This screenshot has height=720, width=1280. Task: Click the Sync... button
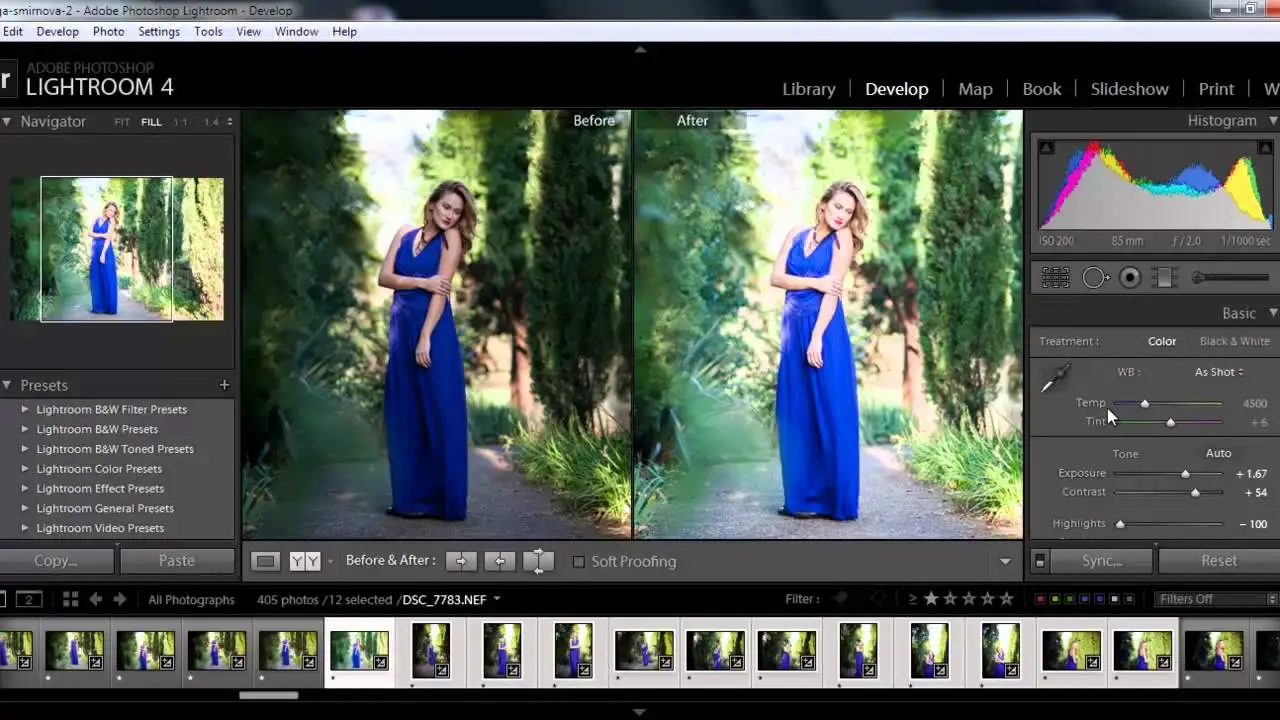point(1102,561)
